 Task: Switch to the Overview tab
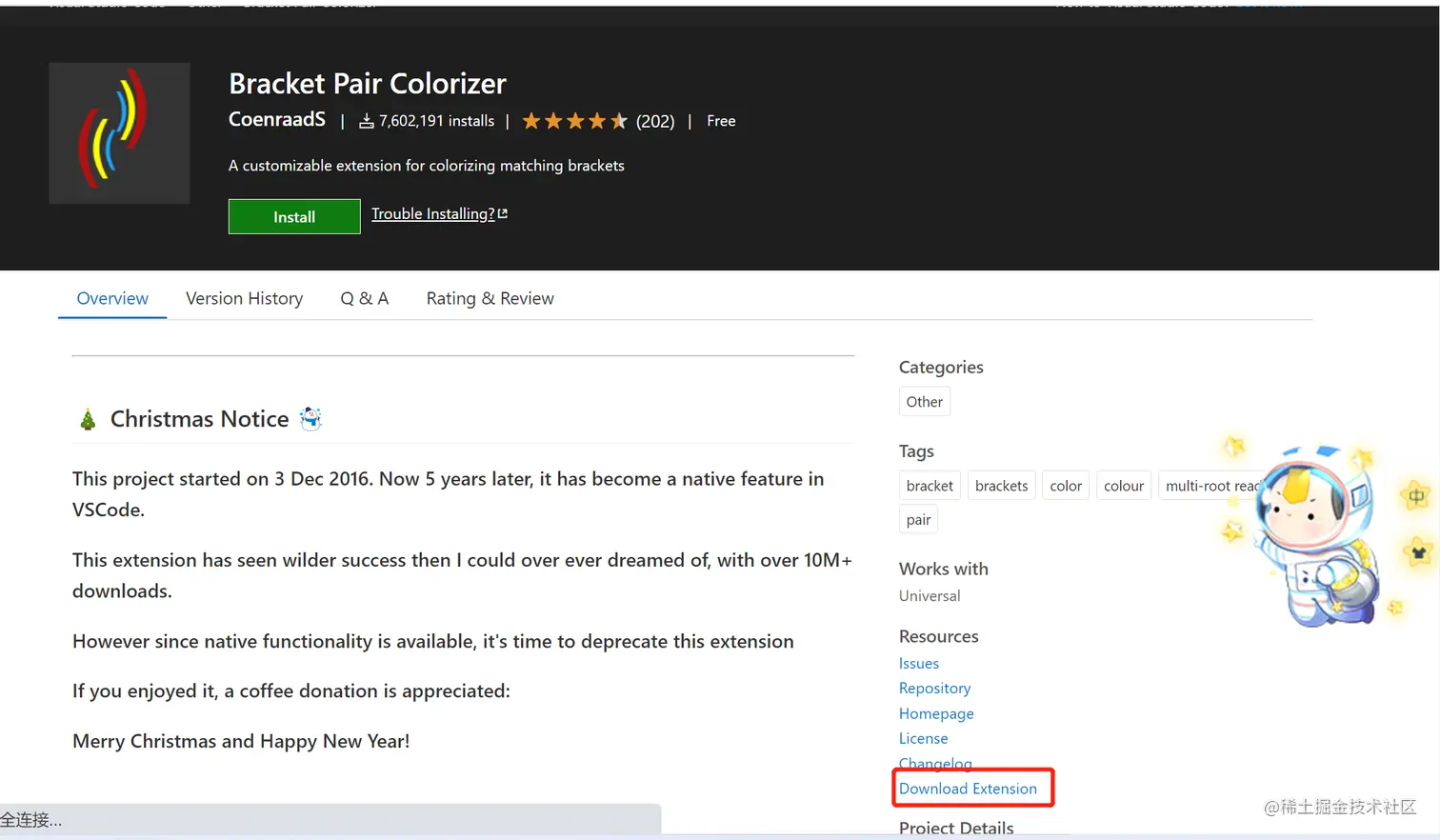point(112,298)
